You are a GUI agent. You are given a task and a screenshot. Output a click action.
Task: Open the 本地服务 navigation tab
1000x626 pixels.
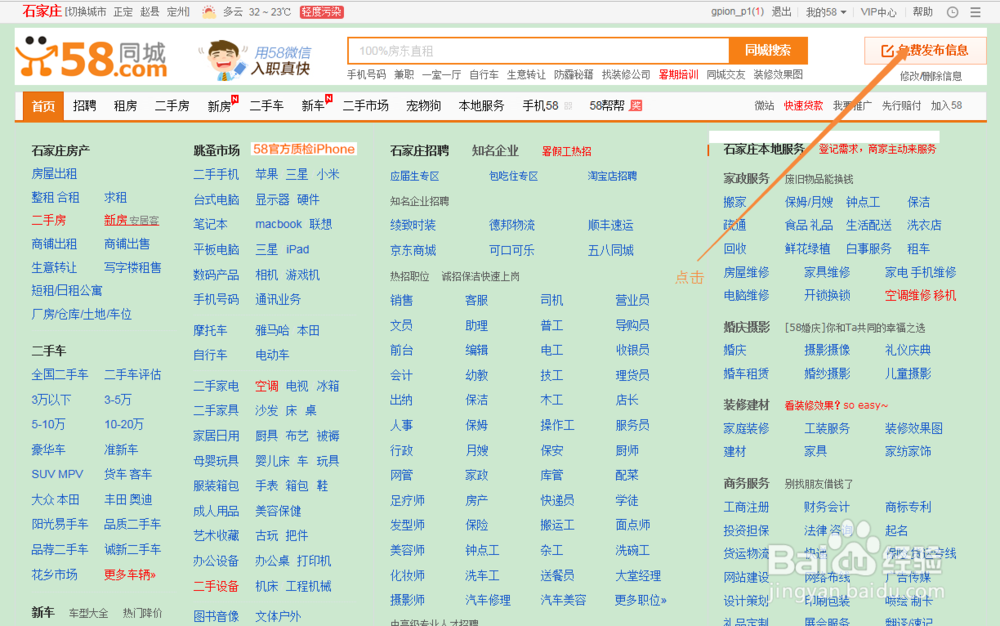click(x=482, y=106)
